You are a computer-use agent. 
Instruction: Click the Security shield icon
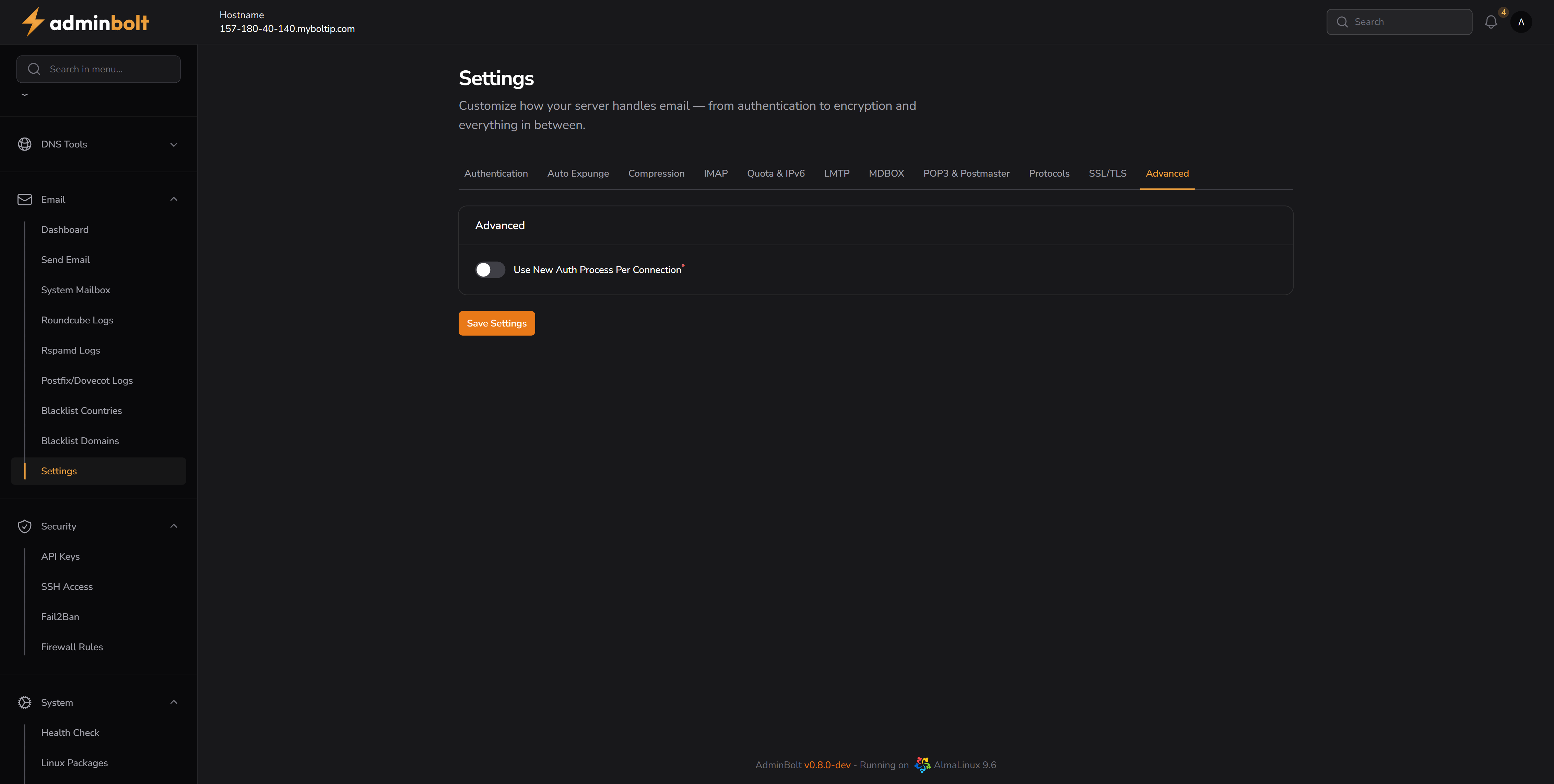(25, 526)
